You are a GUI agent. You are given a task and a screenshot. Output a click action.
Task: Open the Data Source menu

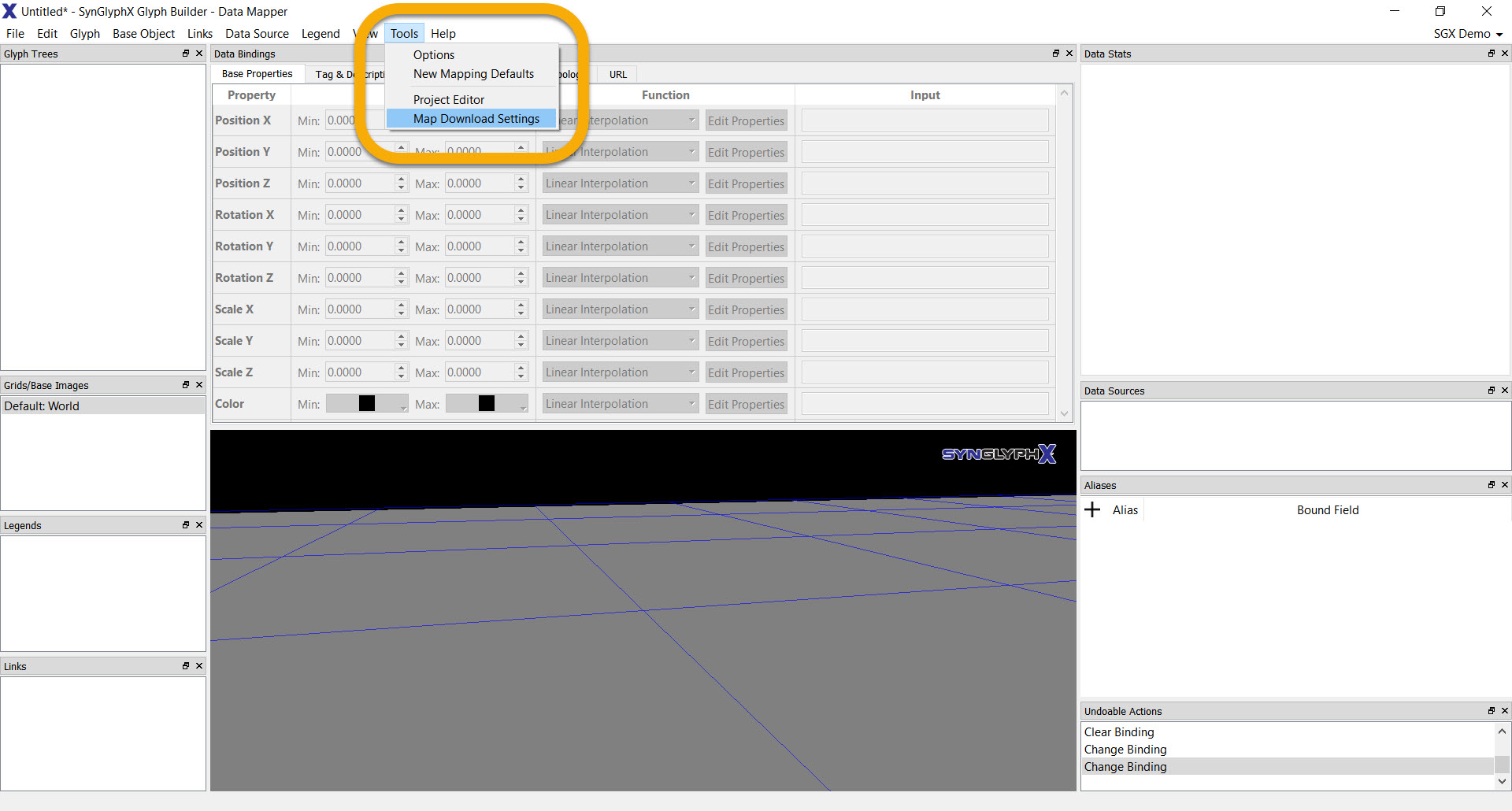(257, 33)
